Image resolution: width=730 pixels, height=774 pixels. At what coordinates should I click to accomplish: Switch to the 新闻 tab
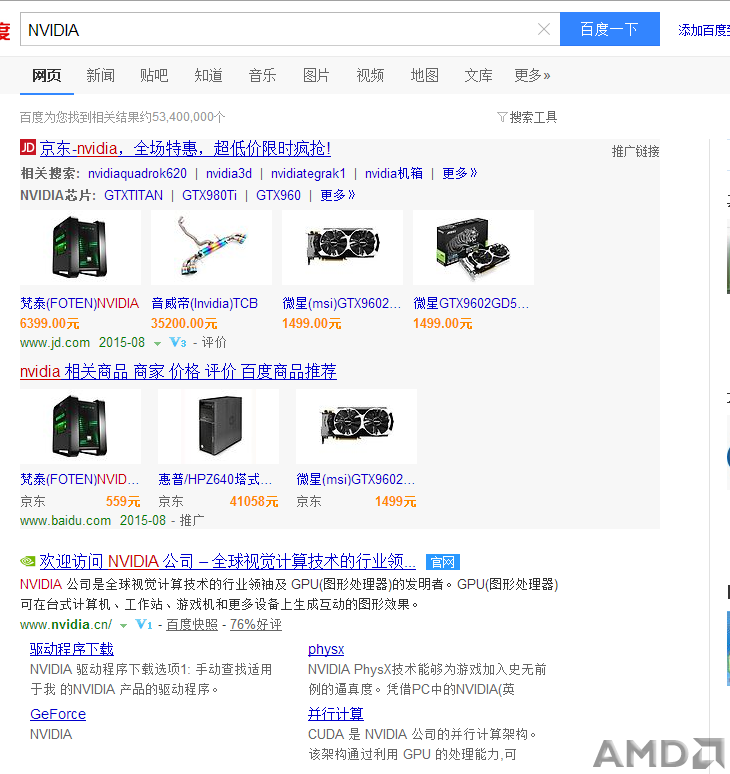[100, 75]
